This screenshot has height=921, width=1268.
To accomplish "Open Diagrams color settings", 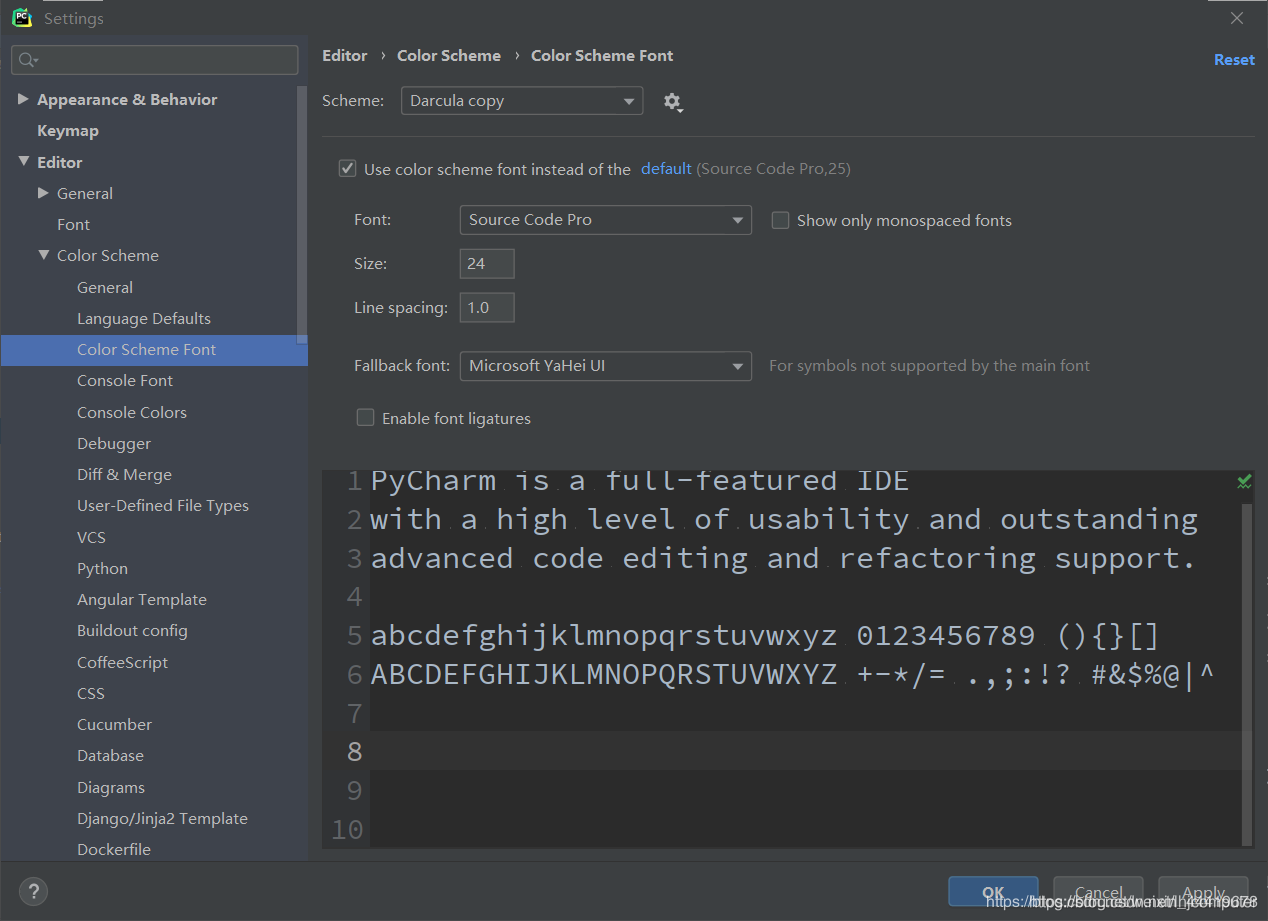I will click(x=111, y=788).
